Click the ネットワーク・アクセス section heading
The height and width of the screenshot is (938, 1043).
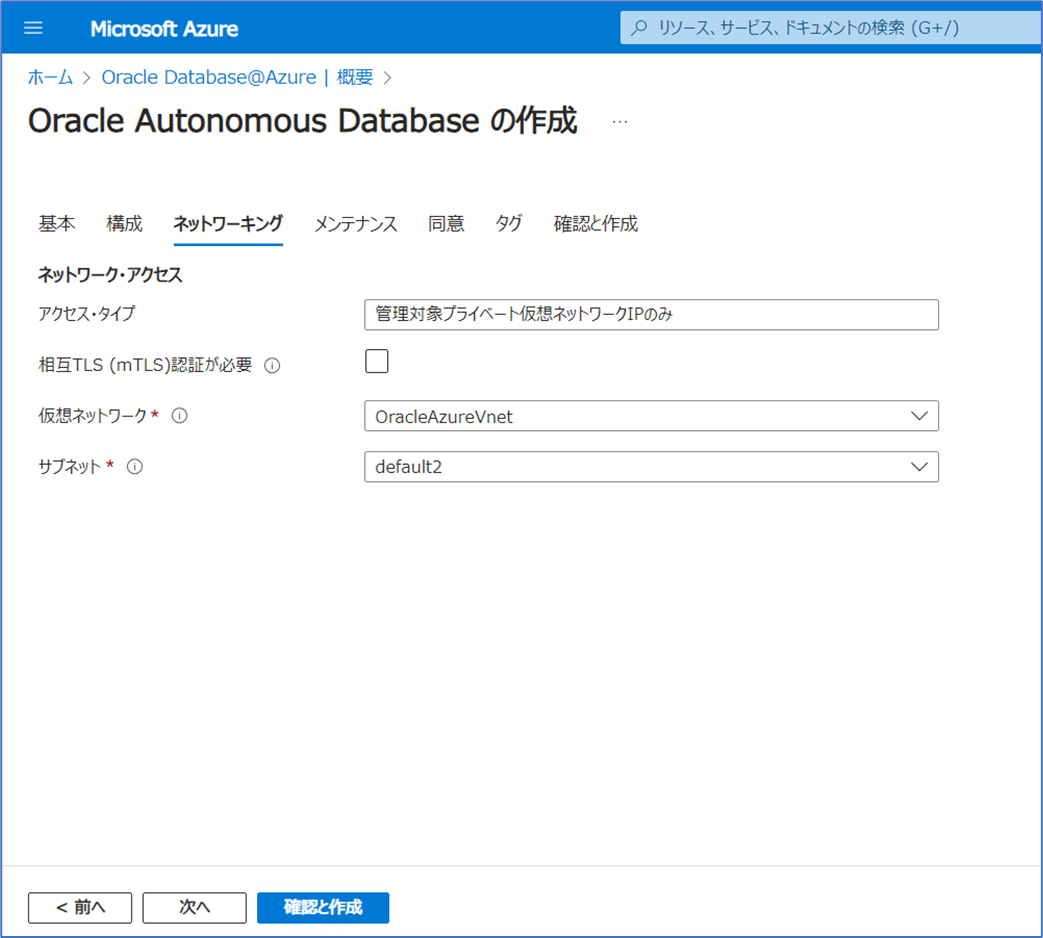[110, 275]
